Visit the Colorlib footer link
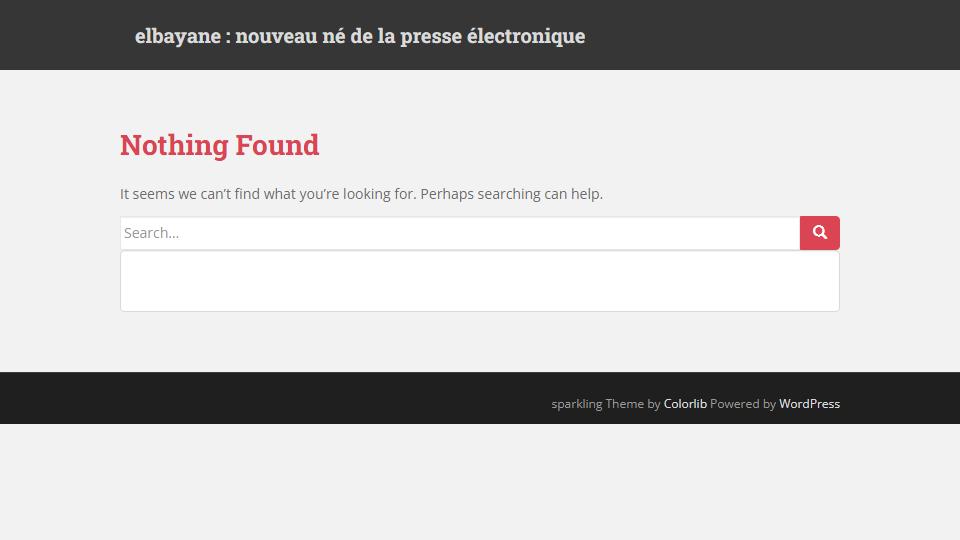 685,403
